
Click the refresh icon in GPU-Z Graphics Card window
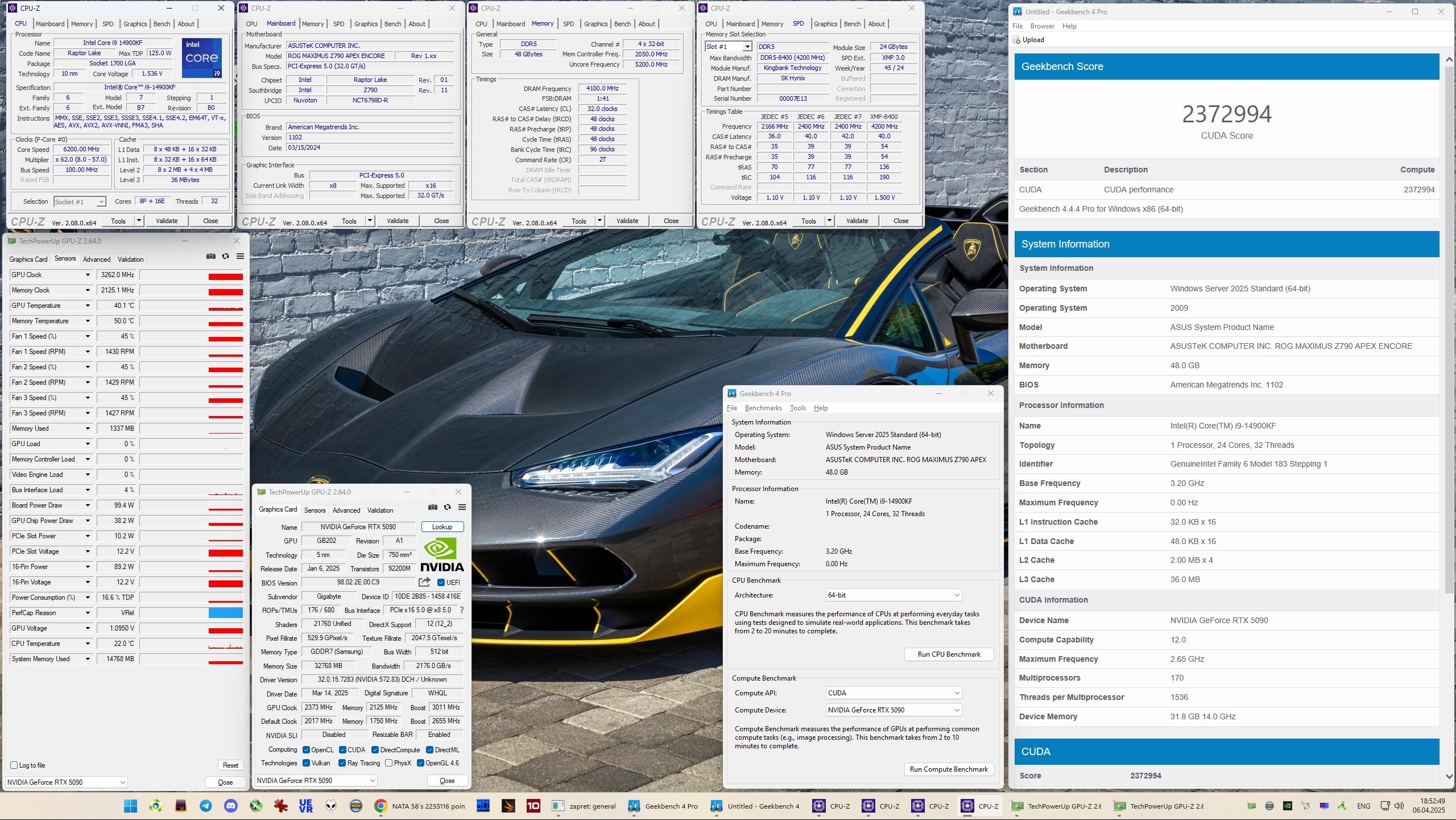click(x=448, y=507)
